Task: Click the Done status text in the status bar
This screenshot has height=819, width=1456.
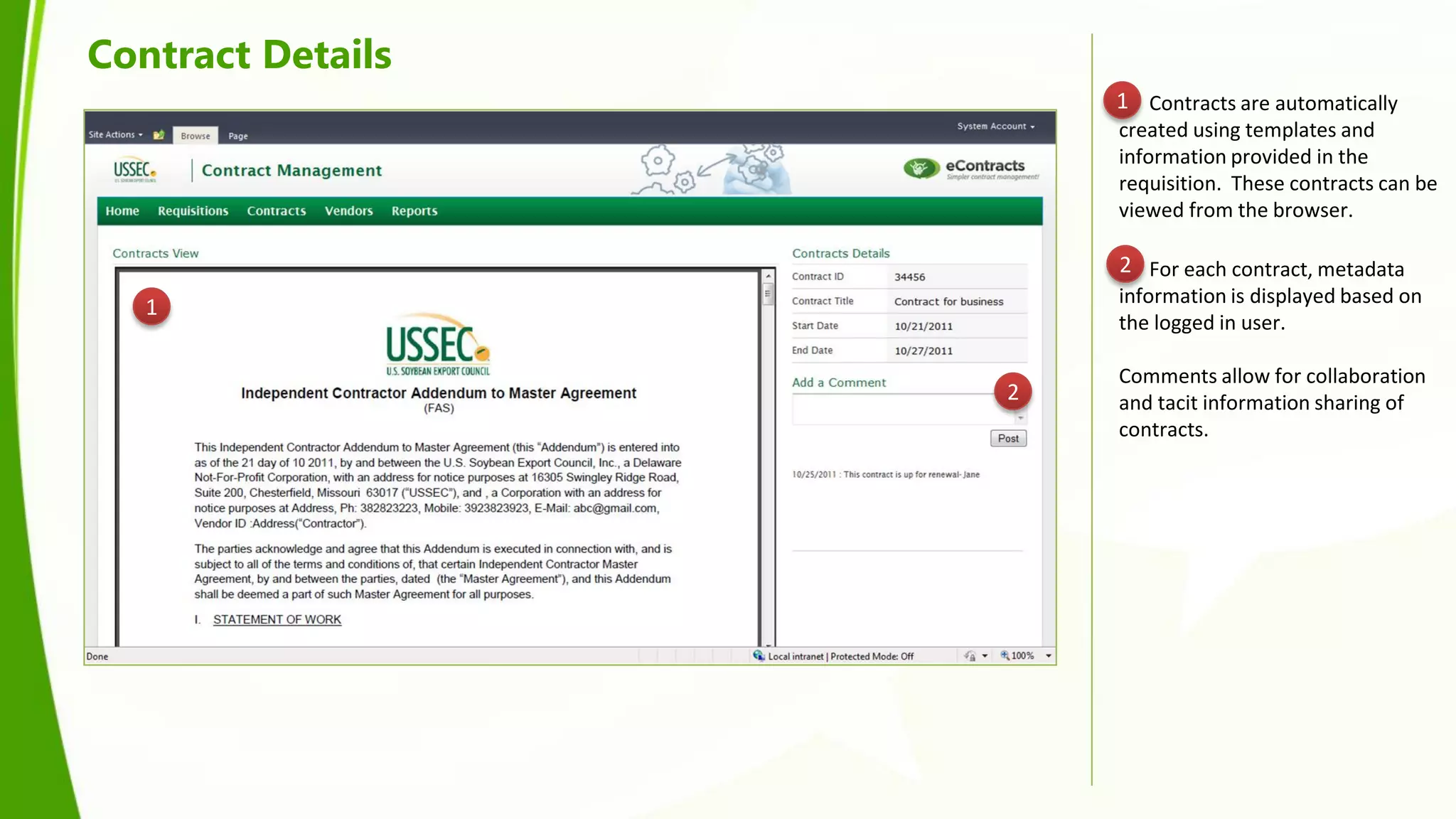Action: (97, 656)
